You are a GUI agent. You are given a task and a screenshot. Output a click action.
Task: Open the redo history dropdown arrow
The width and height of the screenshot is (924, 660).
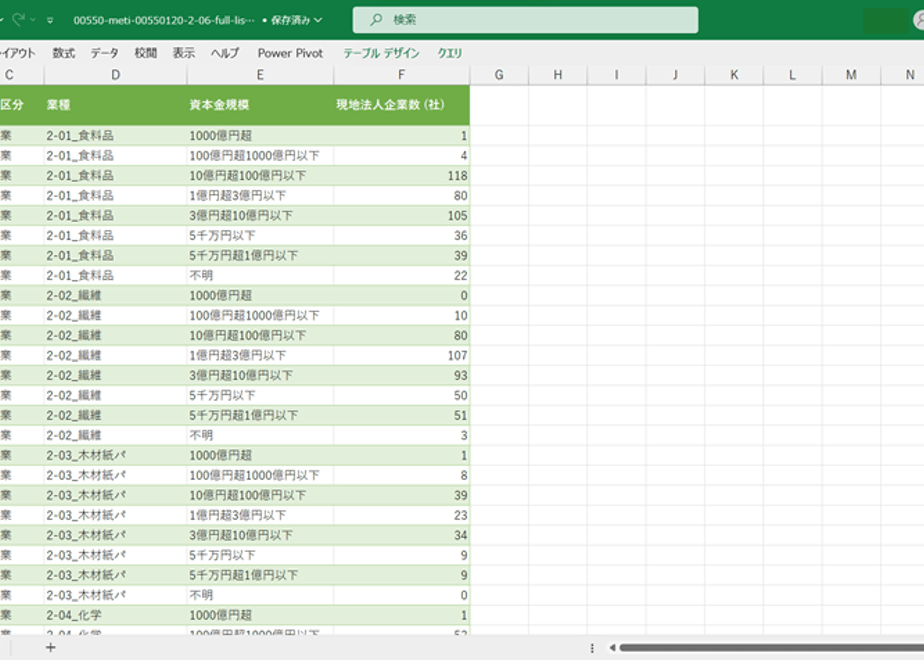pos(33,20)
